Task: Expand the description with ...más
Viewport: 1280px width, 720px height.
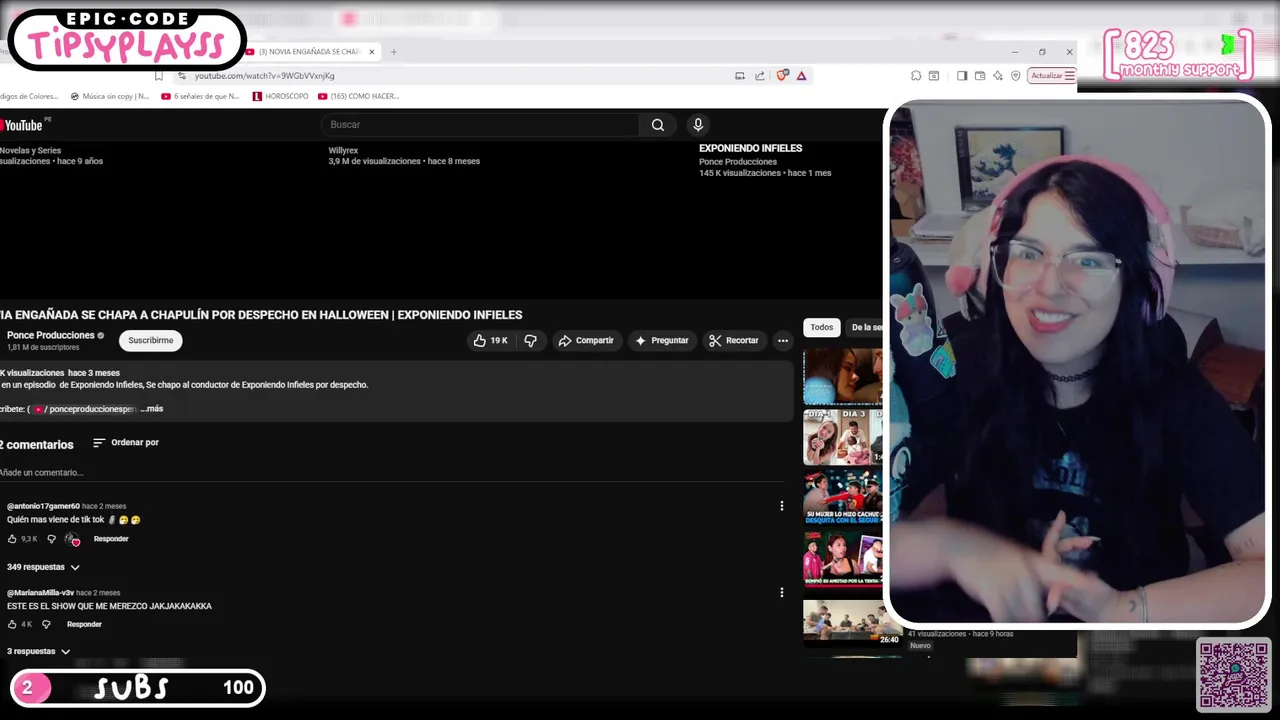Action: (152, 409)
